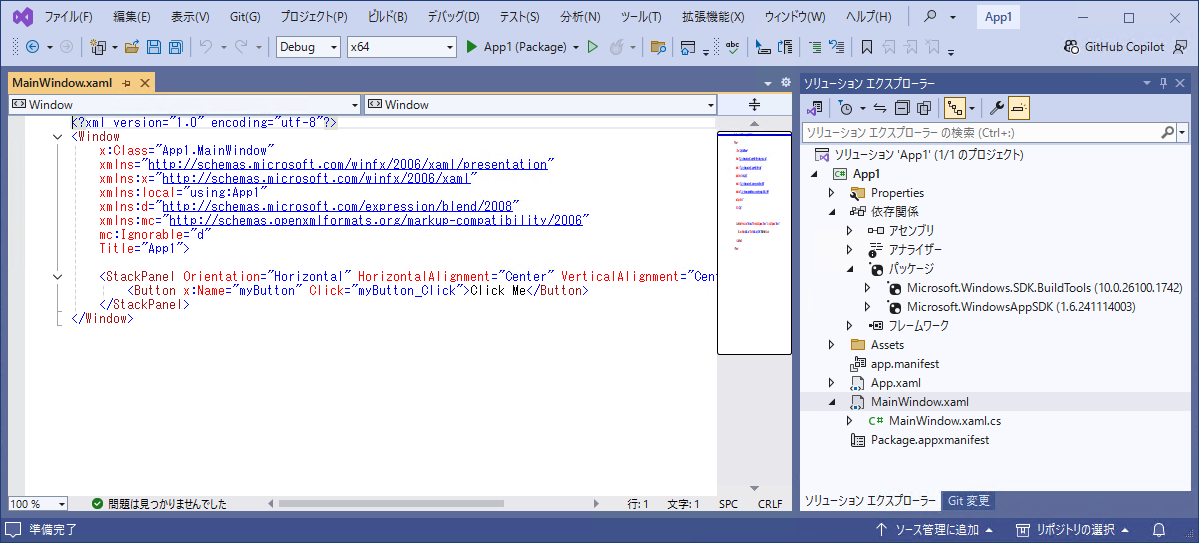This screenshot has height=543, width=1199.
Task: Click the spell checker abc icon
Action: point(732,47)
